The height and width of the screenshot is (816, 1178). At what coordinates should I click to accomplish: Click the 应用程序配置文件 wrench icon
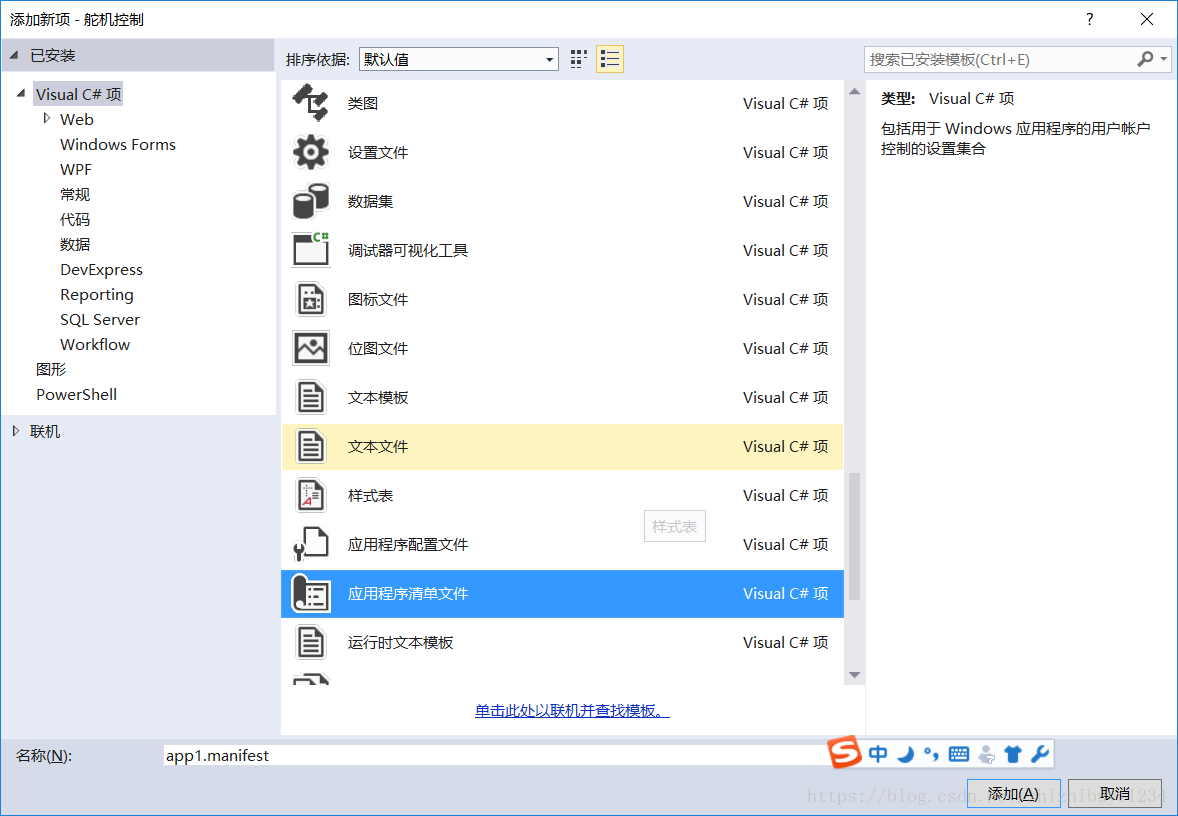pos(310,544)
